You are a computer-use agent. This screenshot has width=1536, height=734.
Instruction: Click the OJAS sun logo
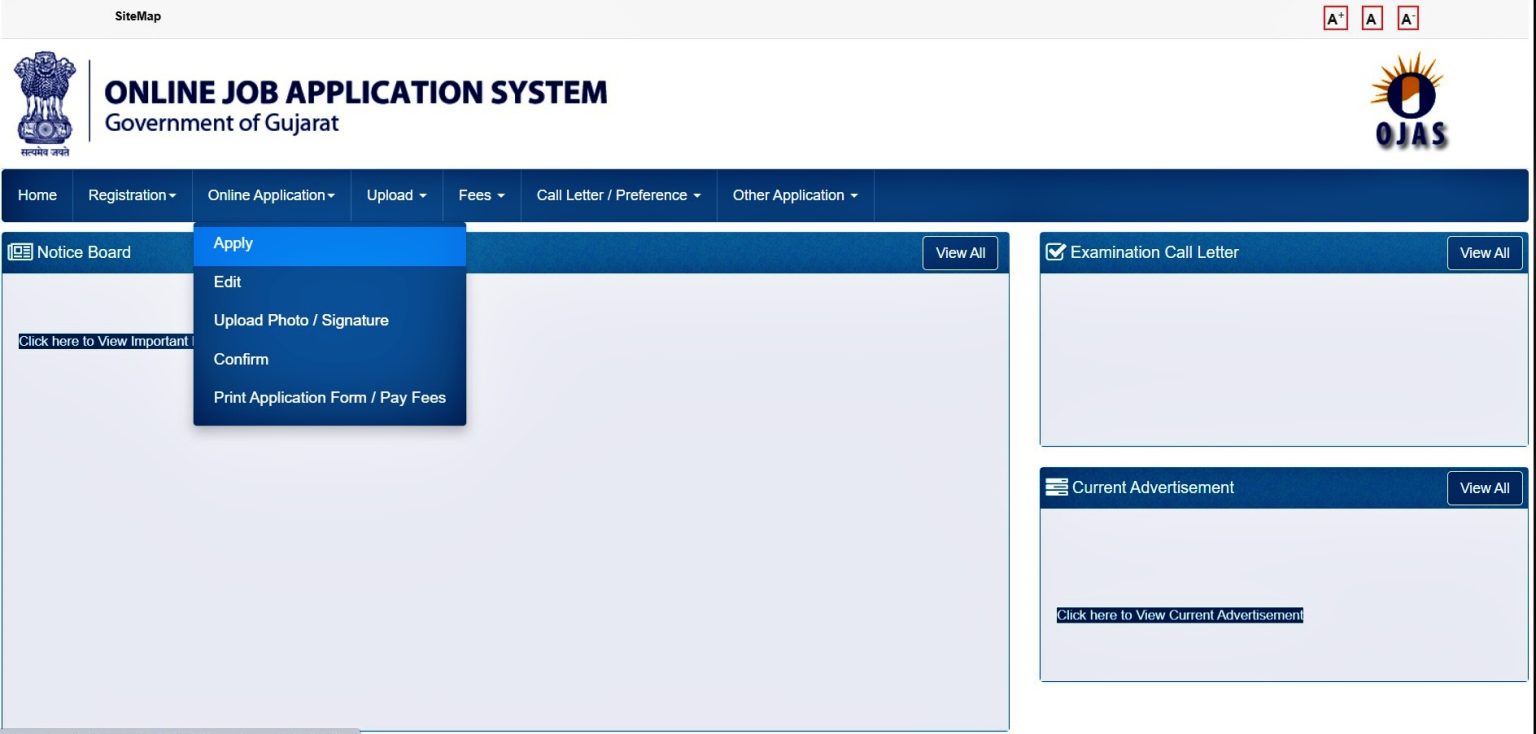click(1409, 100)
